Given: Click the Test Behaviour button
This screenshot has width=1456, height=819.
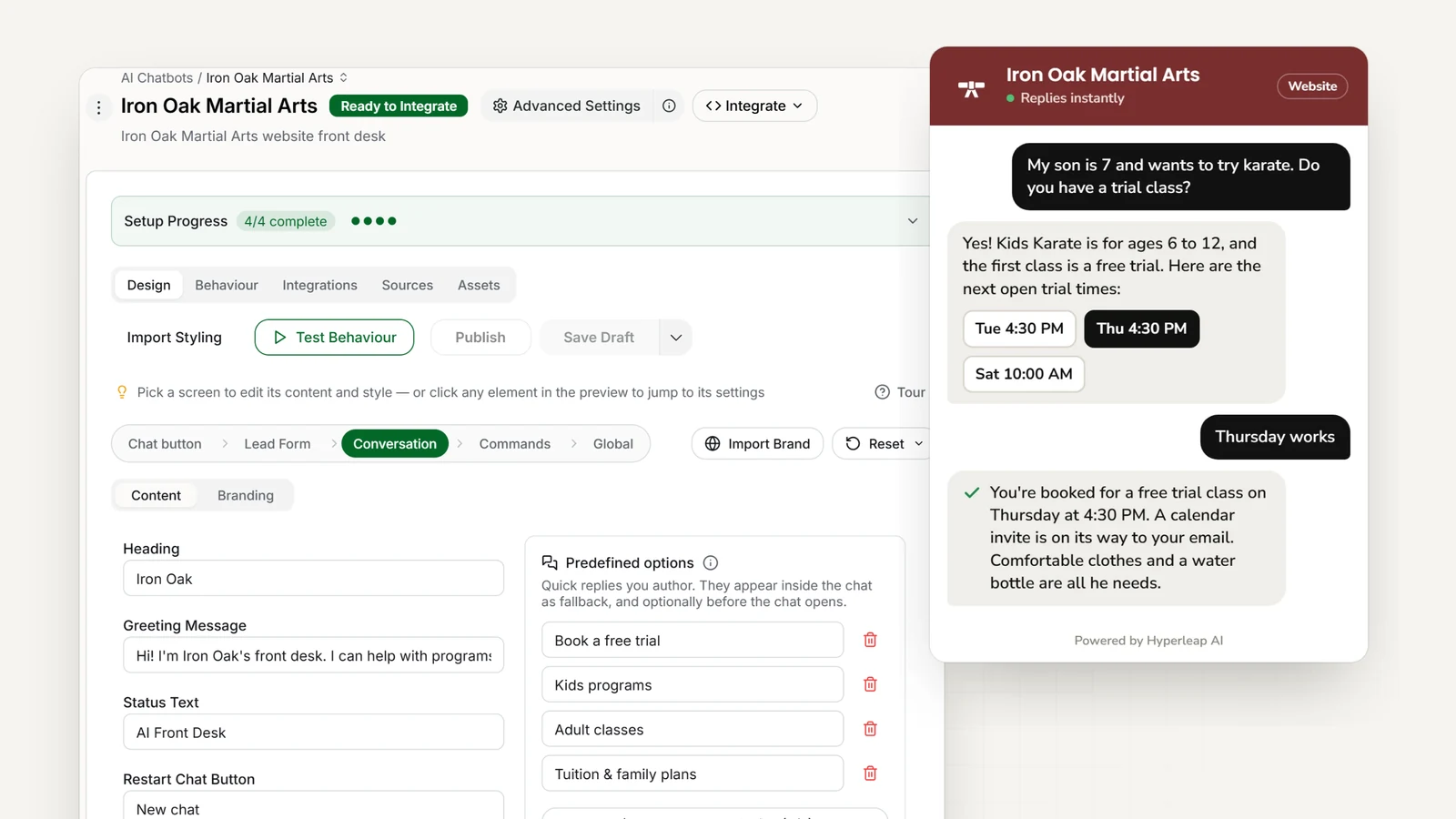Looking at the screenshot, I should tap(334, 338).
